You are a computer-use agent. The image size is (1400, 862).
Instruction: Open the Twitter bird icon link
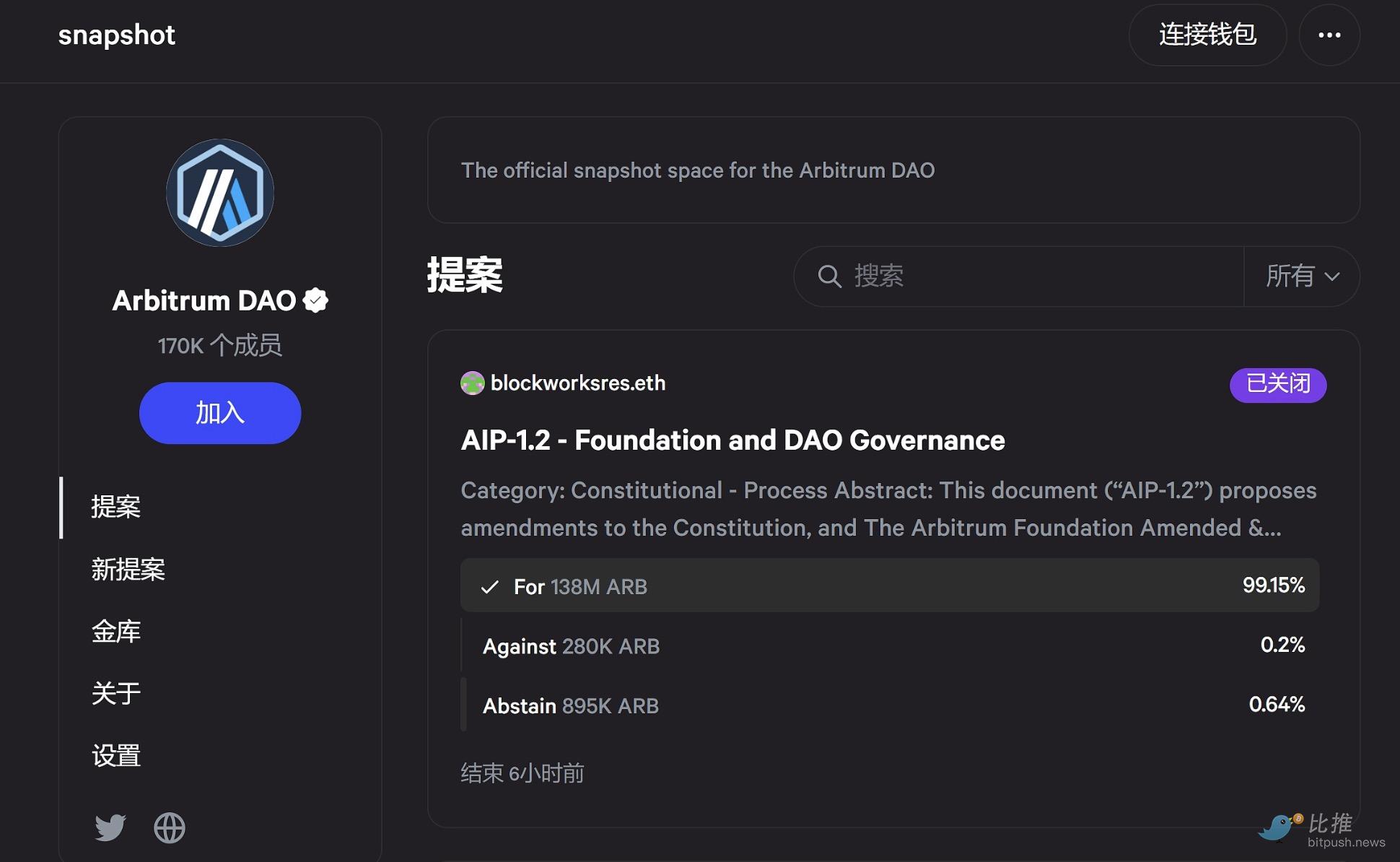(x=110, y=827)
